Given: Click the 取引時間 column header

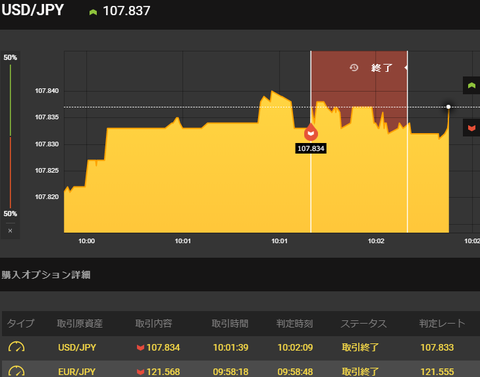Looking at the screenshot, I should [x=230, y=323].
